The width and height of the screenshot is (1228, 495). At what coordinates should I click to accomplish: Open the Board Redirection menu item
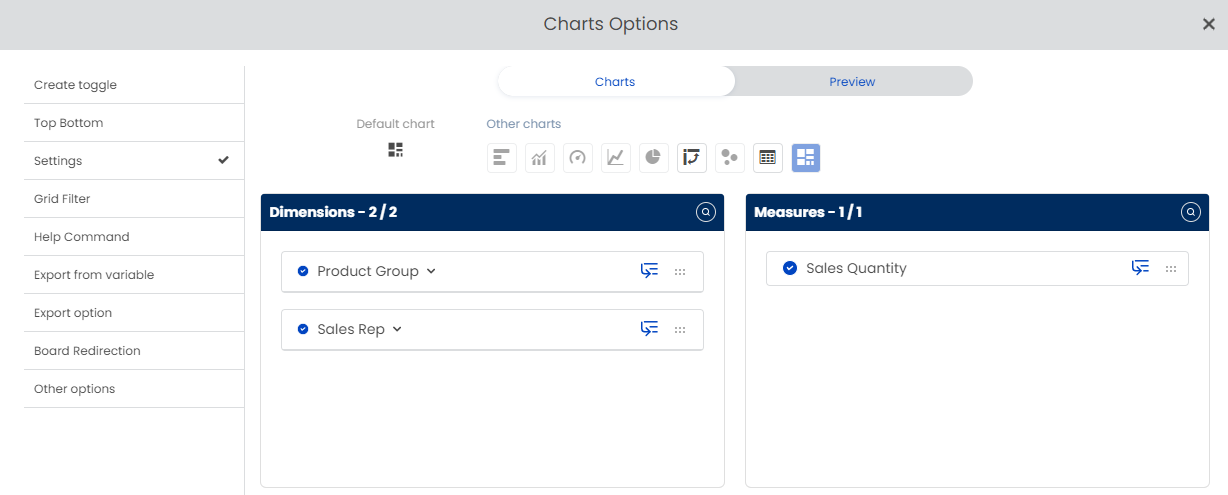(134, 351)
